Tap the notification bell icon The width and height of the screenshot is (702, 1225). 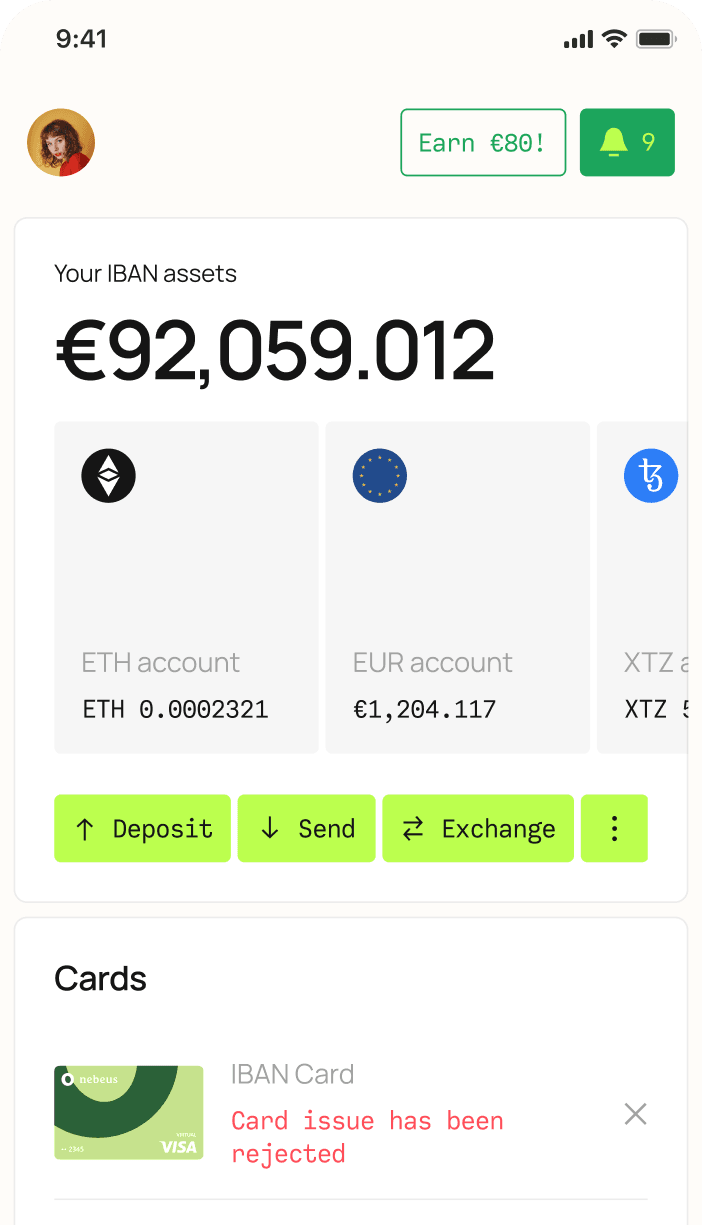coord(613,143)
